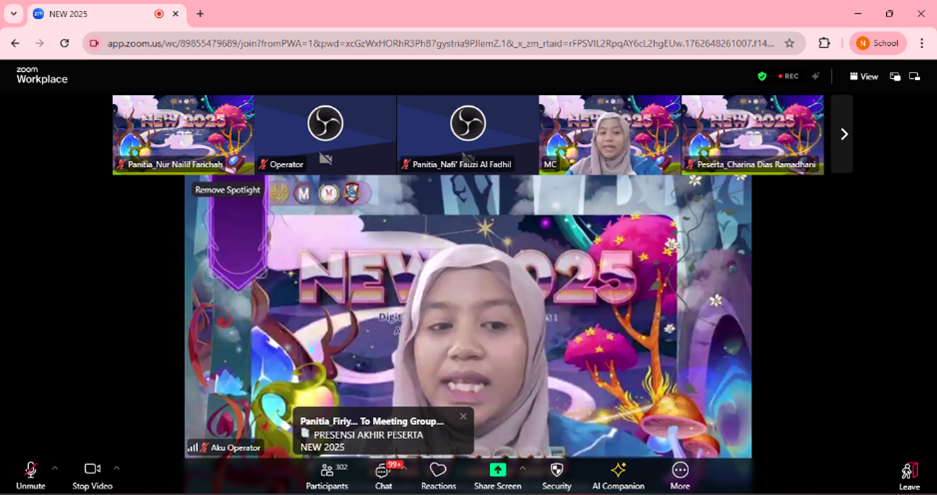937x495 pixels.
Task: Click the REC recording indicator
Action: pos(789,76)
